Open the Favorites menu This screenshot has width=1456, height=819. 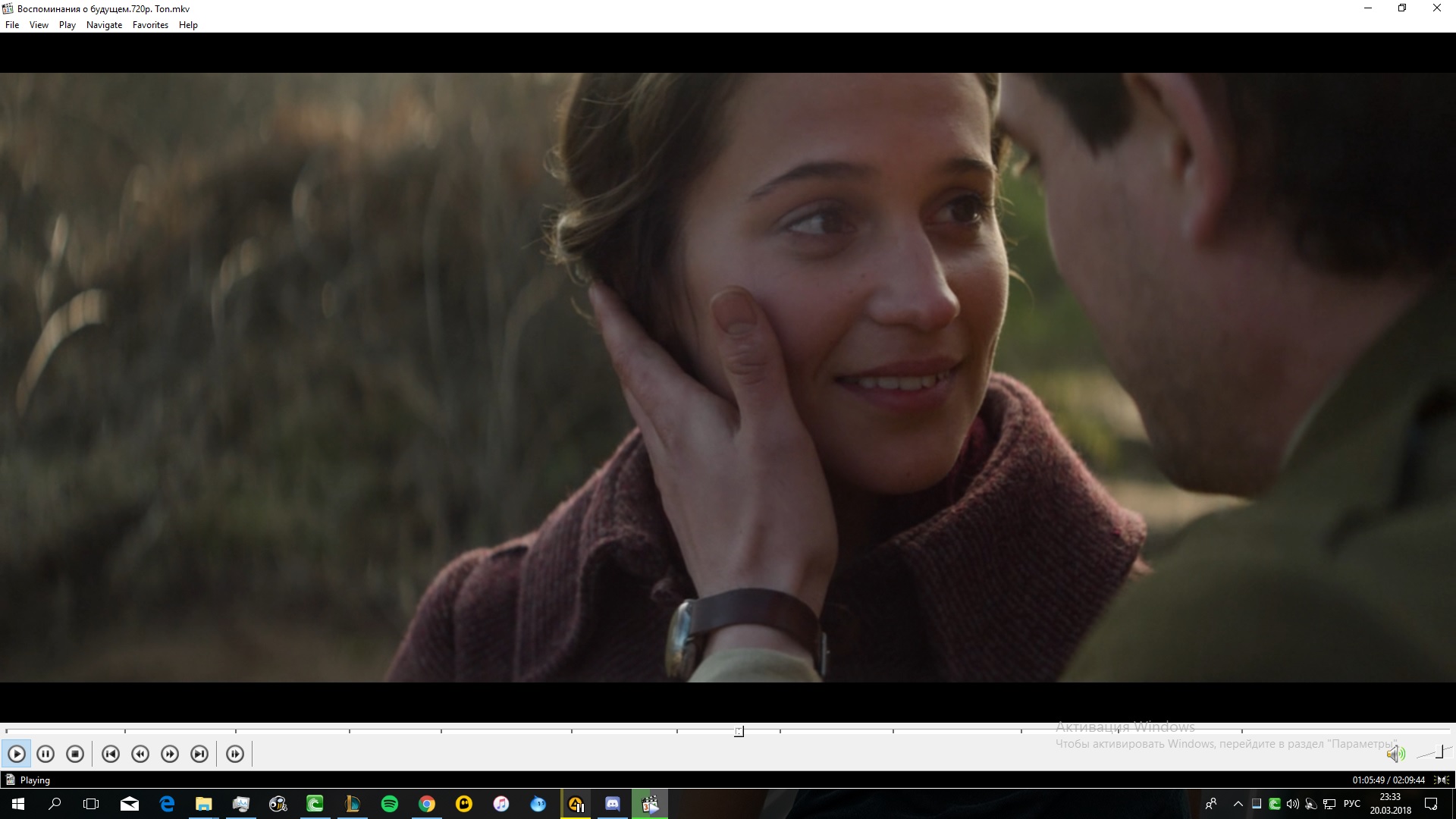150,25
